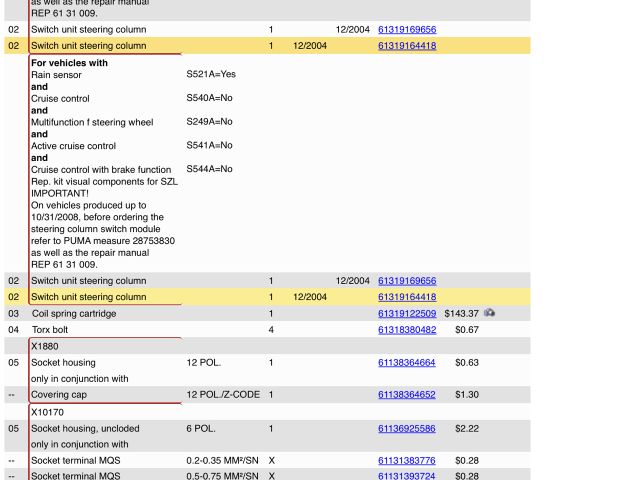Open part number 61319122509 link
The width and height of the screenshot is (640, 480).
(x=406, y=314)
